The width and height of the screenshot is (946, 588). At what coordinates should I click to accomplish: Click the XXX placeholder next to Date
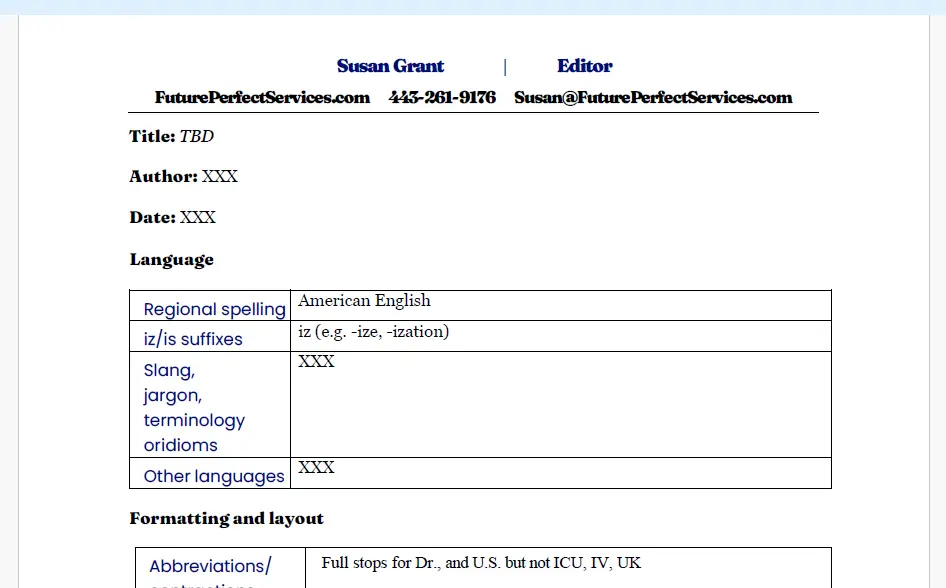click(198, 218)
